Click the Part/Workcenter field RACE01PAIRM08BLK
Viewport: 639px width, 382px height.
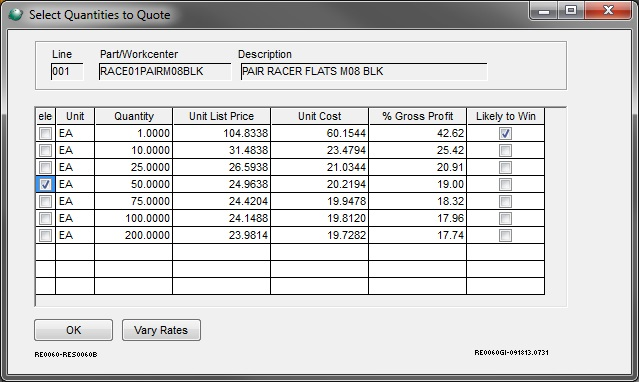click(x=165, y=71)
